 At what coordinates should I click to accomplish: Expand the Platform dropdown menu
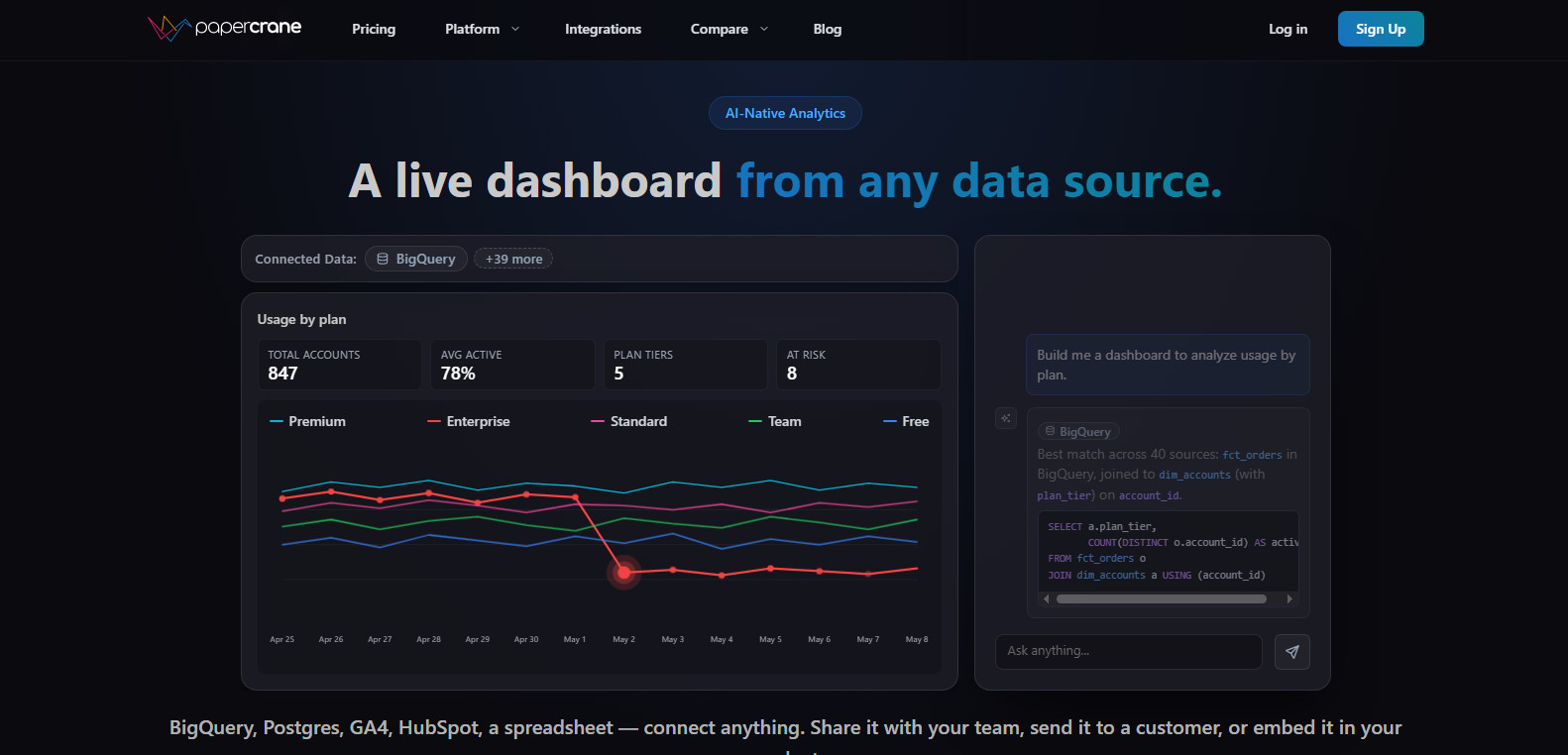(483, 29)
